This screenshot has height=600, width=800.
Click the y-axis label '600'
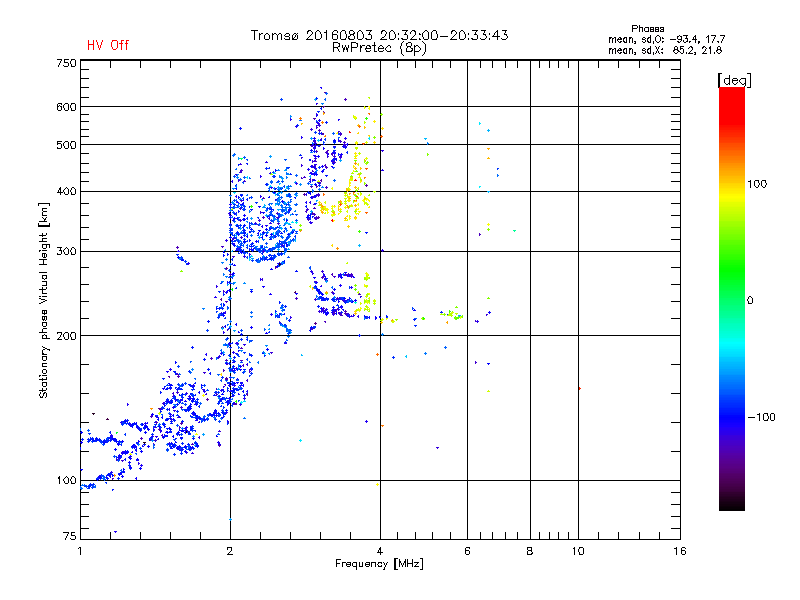coord(66,107)
